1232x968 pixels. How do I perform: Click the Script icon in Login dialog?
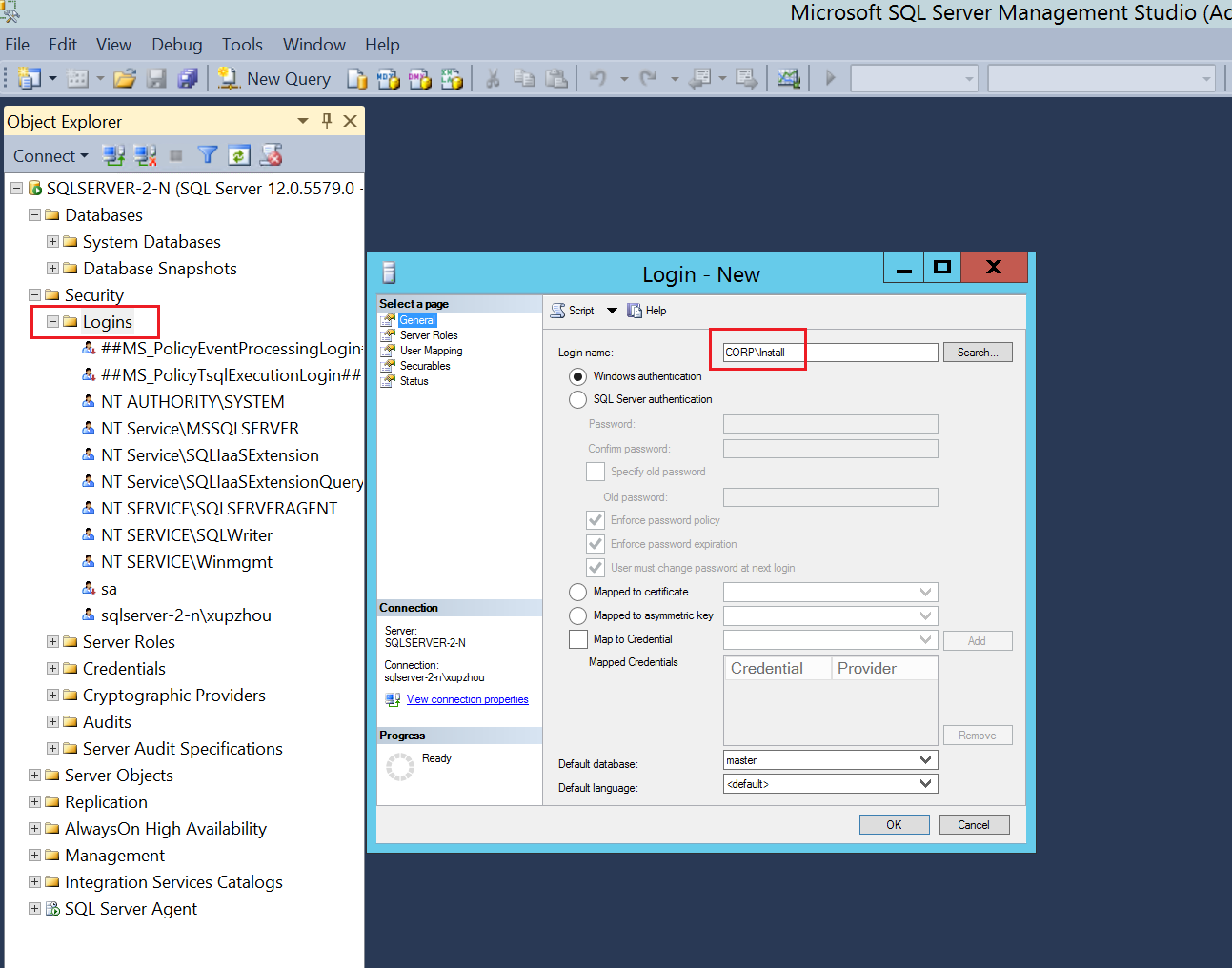click(558, 311)
